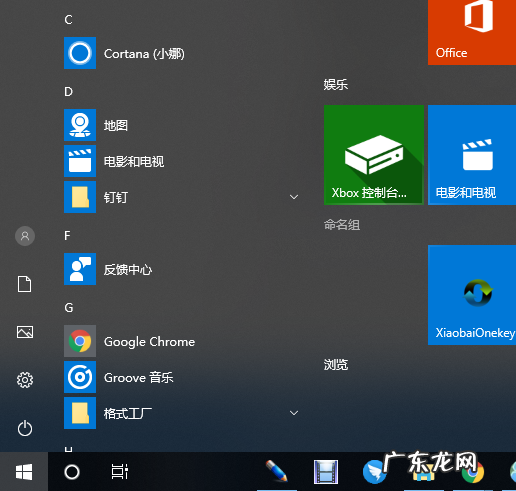516x491 pixels.
Task: Click the 娱乐 tile group title
Action: 336,84
